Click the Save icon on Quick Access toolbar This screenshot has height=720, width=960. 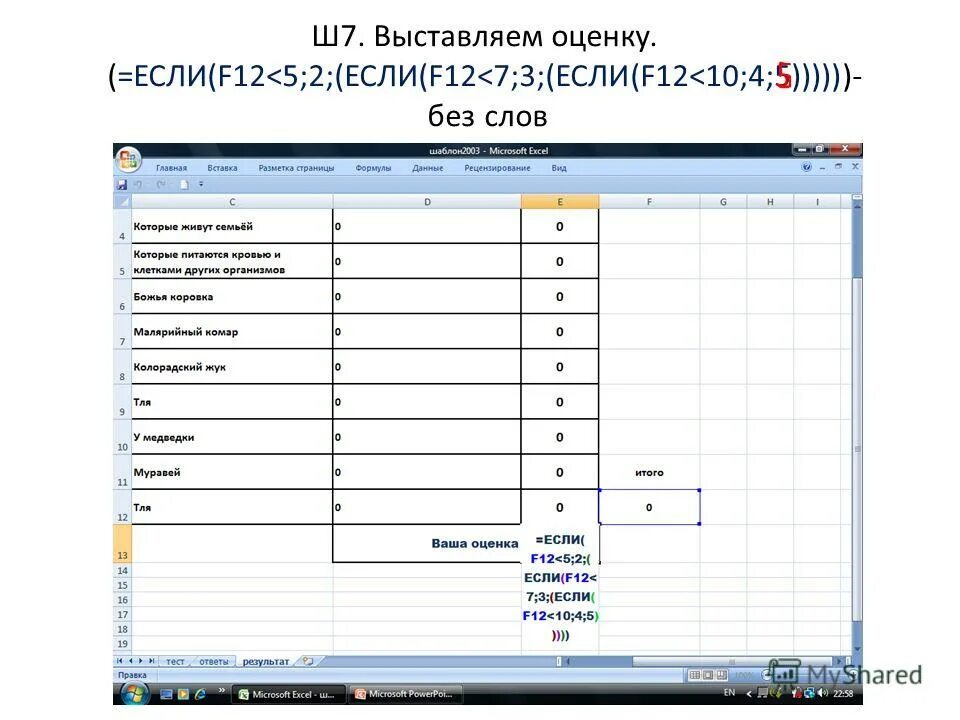pyautogui.click(x=122, y=184)
